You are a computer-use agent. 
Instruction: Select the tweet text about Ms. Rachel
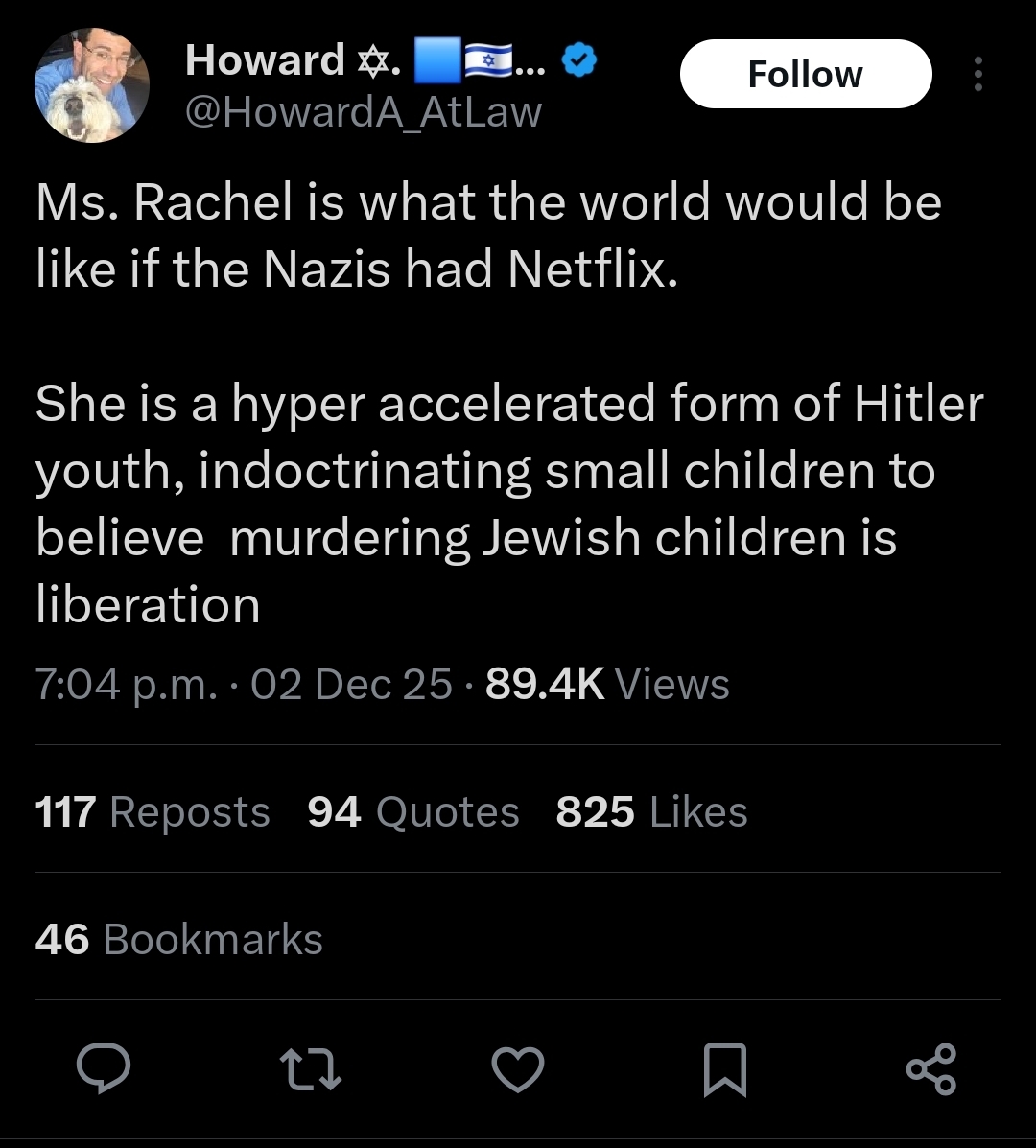[509, 404]
